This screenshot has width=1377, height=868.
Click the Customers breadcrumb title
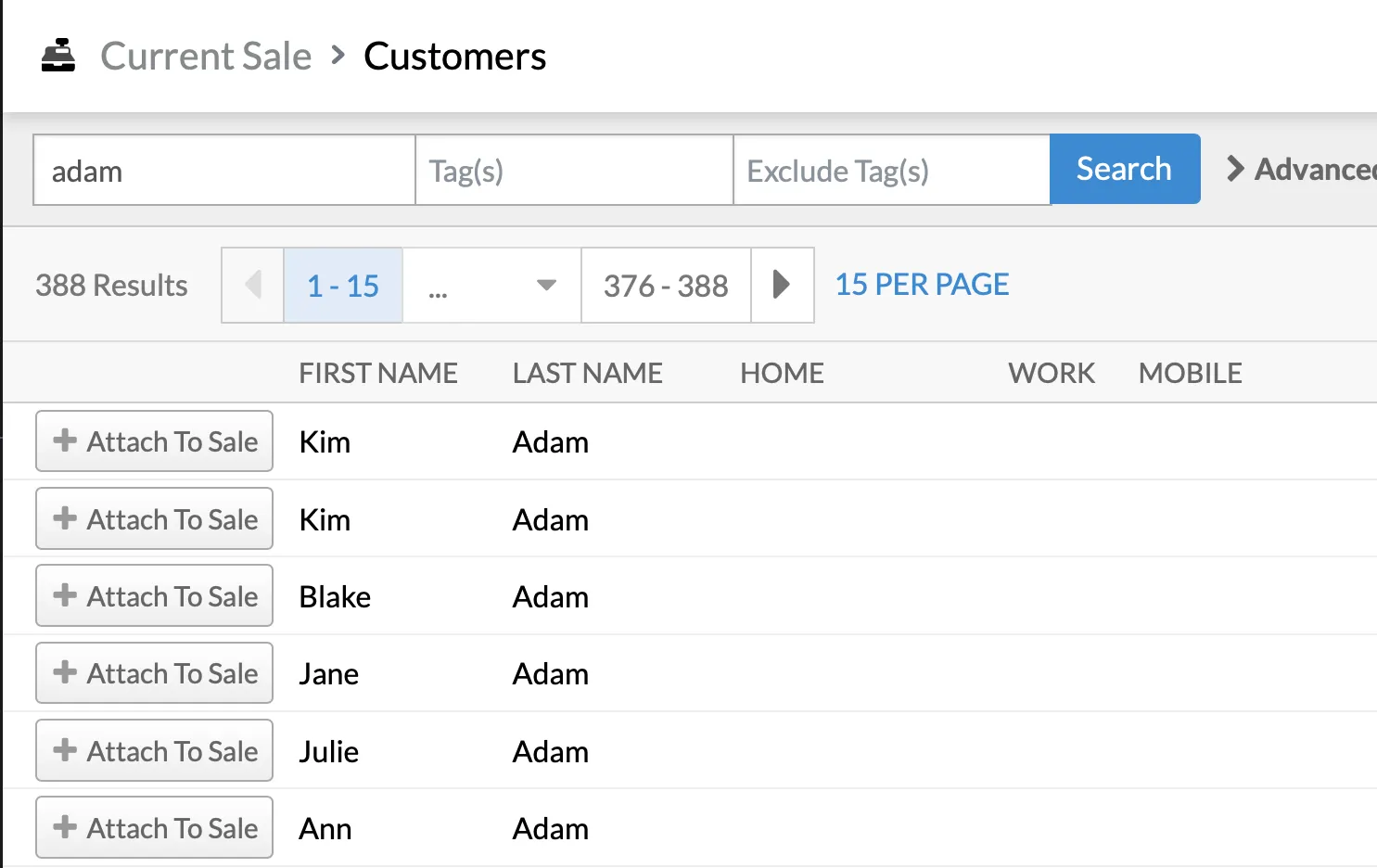point(454,57)
